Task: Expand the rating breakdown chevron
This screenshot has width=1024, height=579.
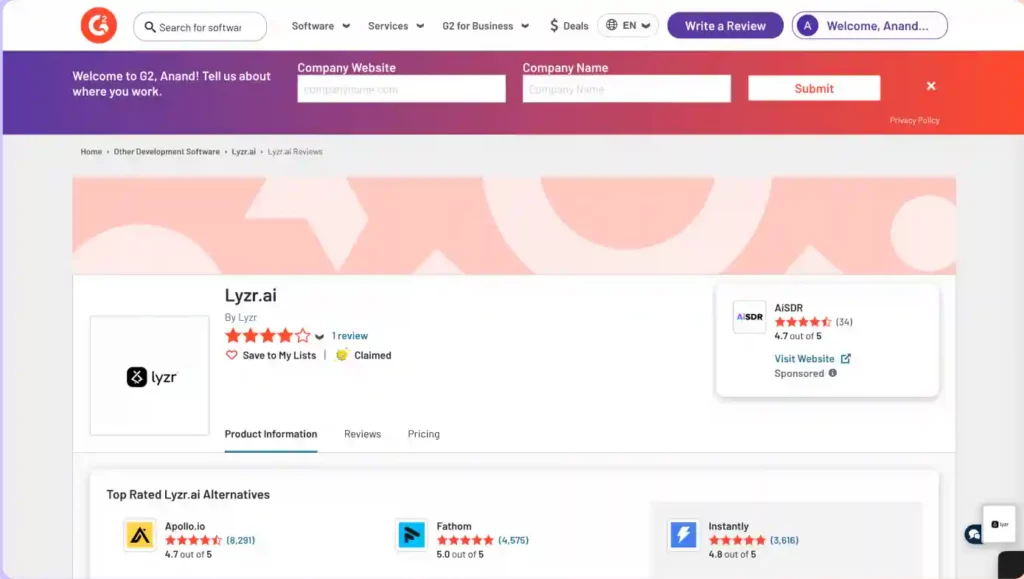Action: 319,337
